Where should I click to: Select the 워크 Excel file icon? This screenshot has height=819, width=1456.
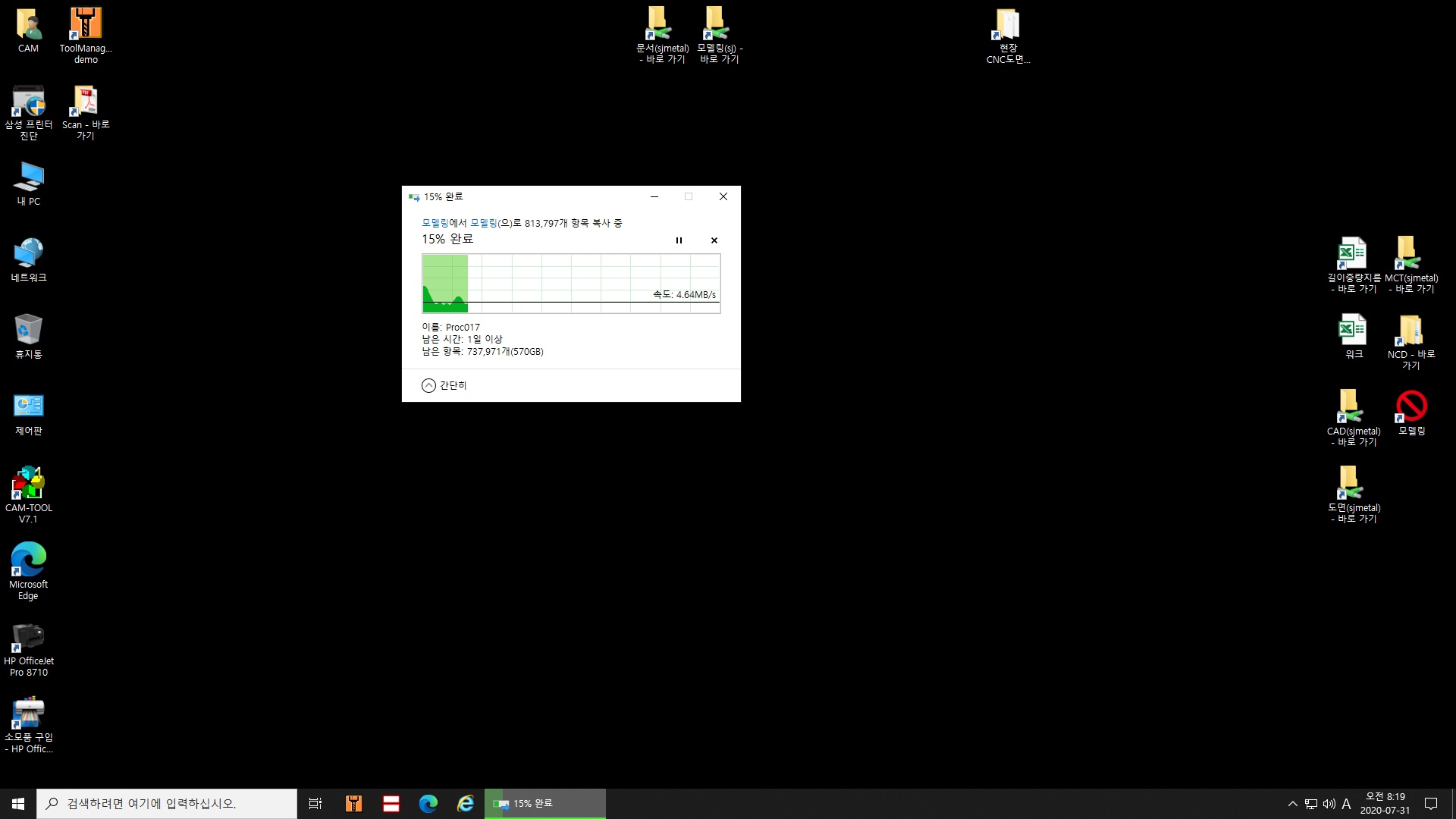tap(1354, 337)
